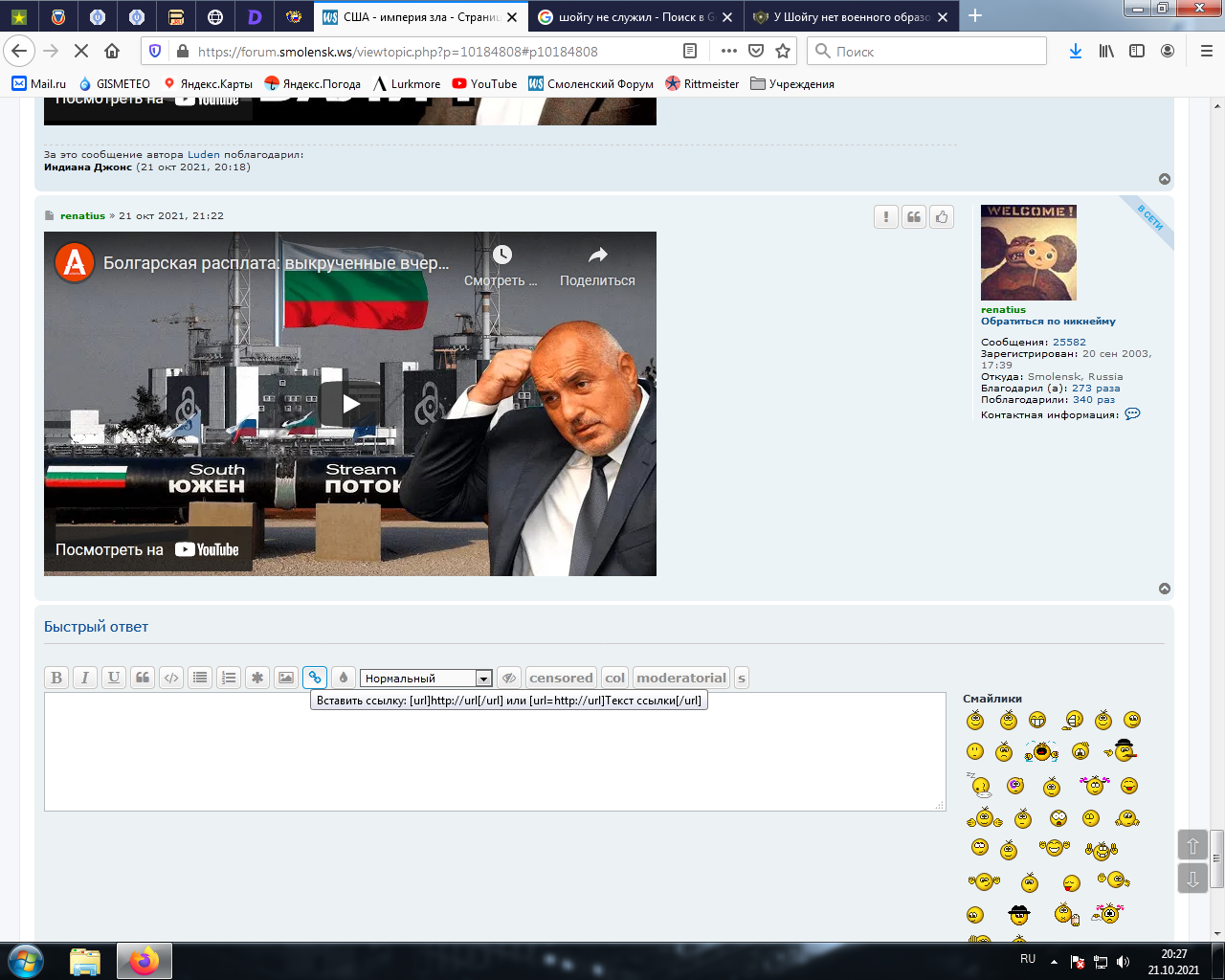Screen dimensions: 1225x980
Task: Switch input language RU indicator
Action: [x=1028, y=959]
